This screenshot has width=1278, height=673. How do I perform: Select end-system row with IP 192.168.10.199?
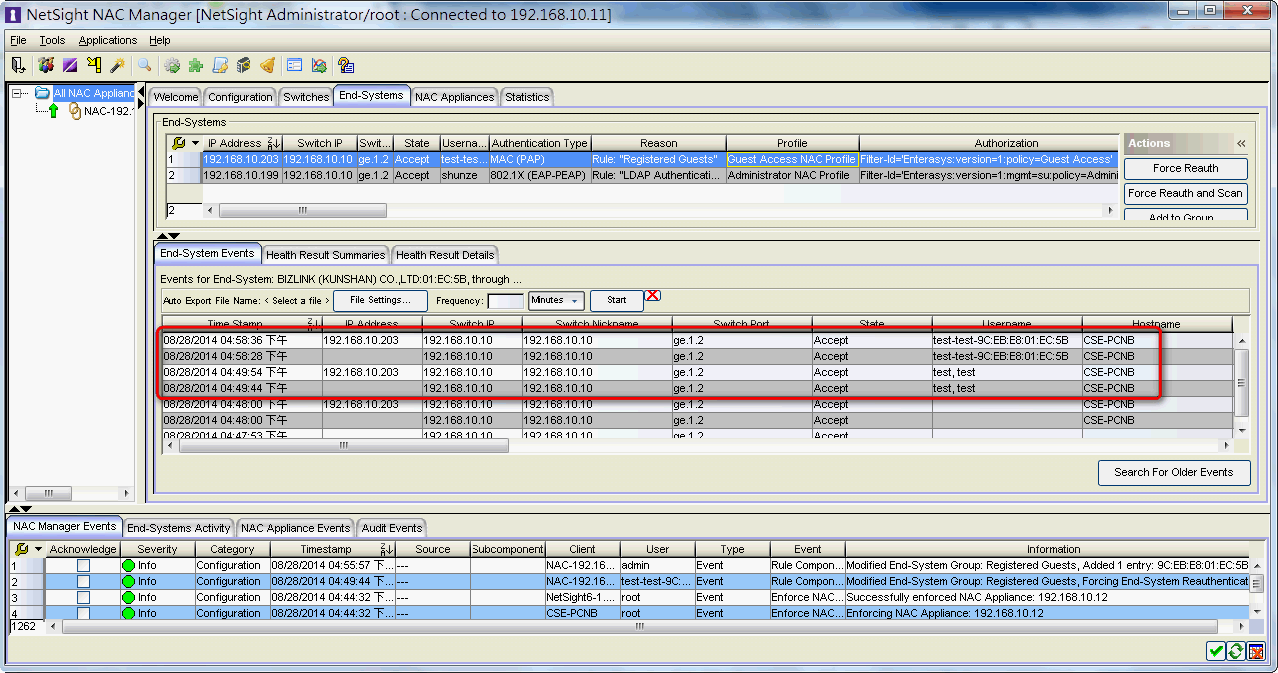(x=642, y=175)
